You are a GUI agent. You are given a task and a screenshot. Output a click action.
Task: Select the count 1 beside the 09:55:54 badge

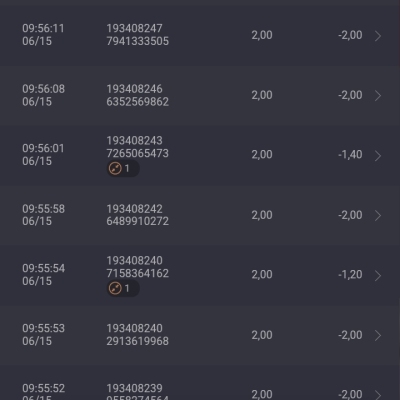coord(127,289)
